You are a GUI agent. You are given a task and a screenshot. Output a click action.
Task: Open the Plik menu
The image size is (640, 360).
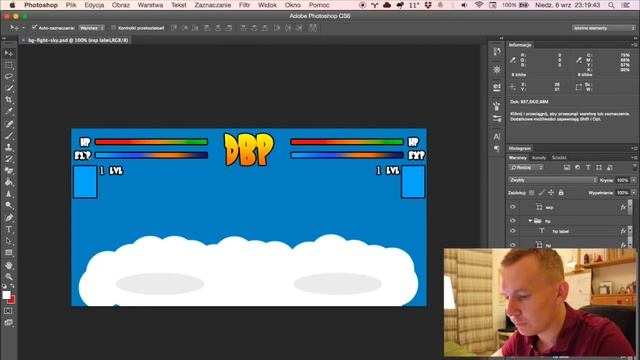click(71, 5)
